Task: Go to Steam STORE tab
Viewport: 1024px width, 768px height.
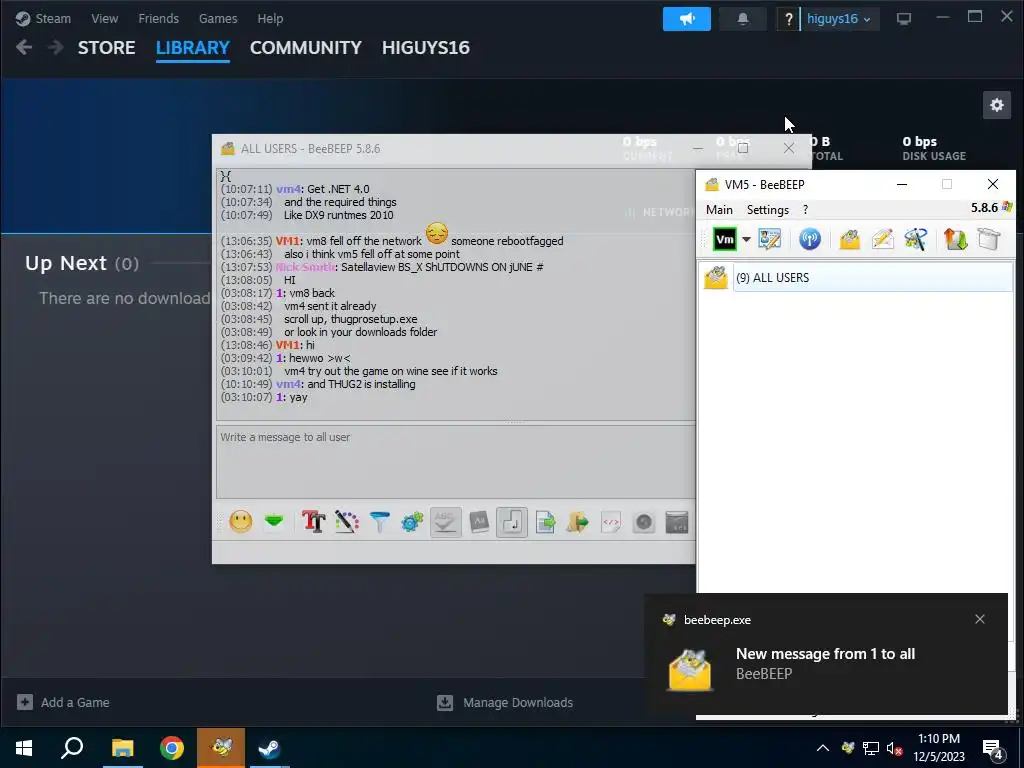Action: point(106,48)
